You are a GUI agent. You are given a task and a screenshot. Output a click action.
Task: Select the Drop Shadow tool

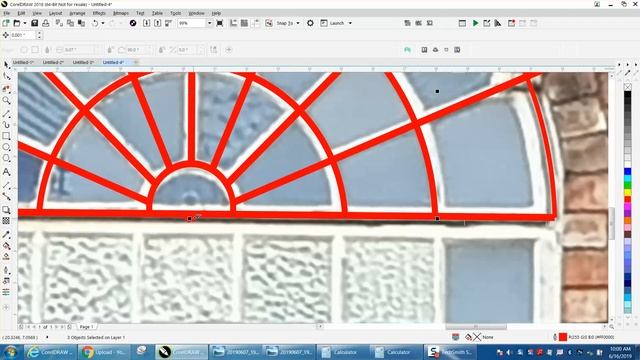[x=6, y=210]
